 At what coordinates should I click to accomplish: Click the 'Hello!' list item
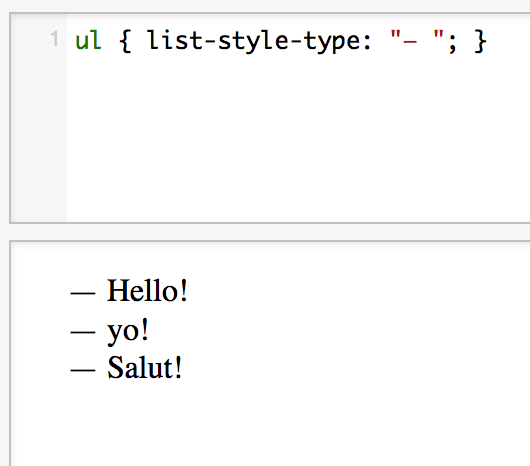pyautogui.click(x=147, y=290)
